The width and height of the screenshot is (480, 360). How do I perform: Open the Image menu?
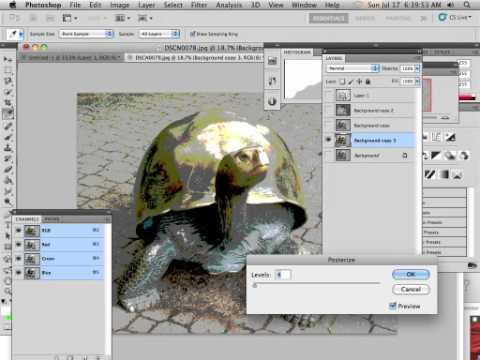(119, 5)
